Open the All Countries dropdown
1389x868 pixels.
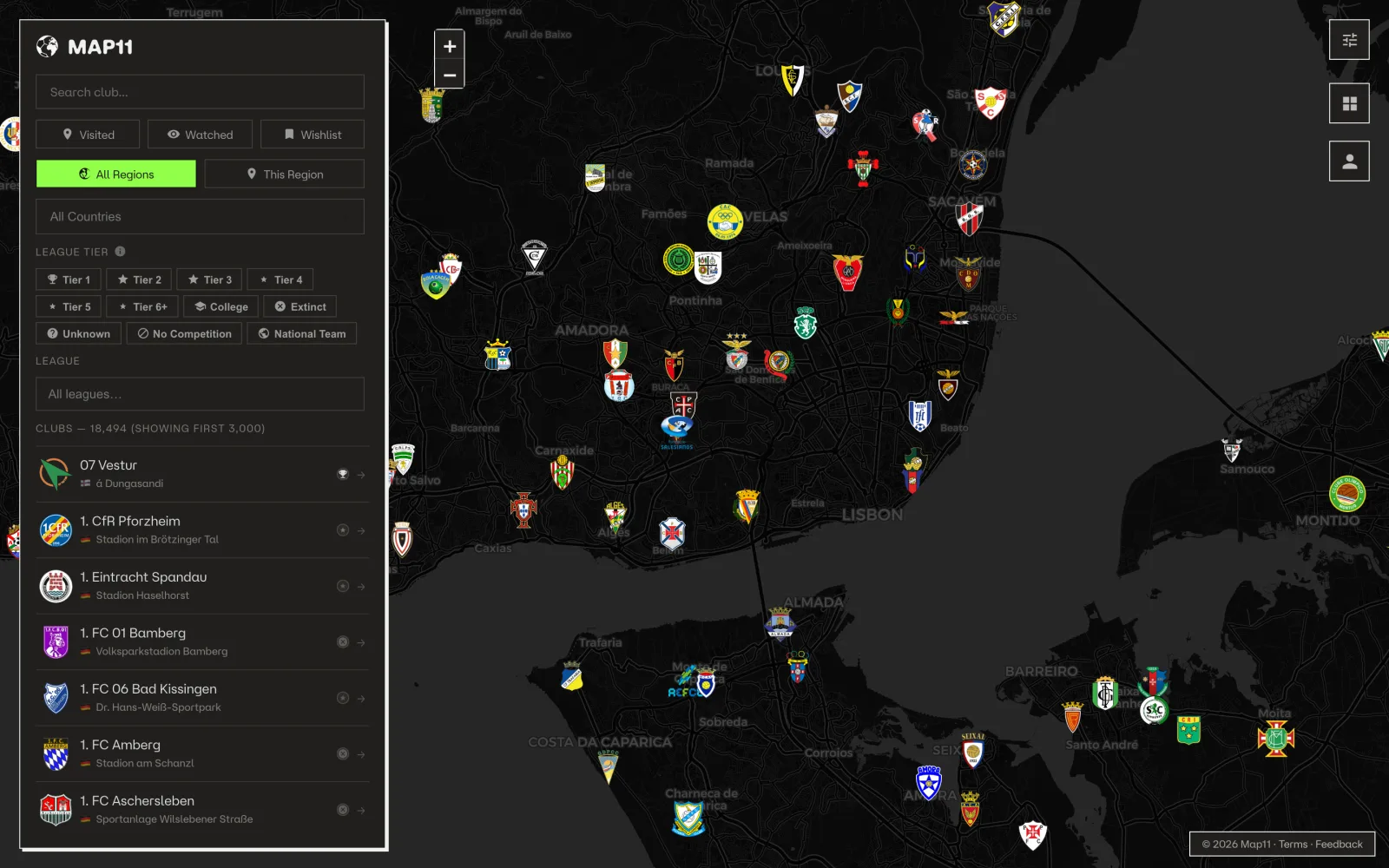(200, 217)
